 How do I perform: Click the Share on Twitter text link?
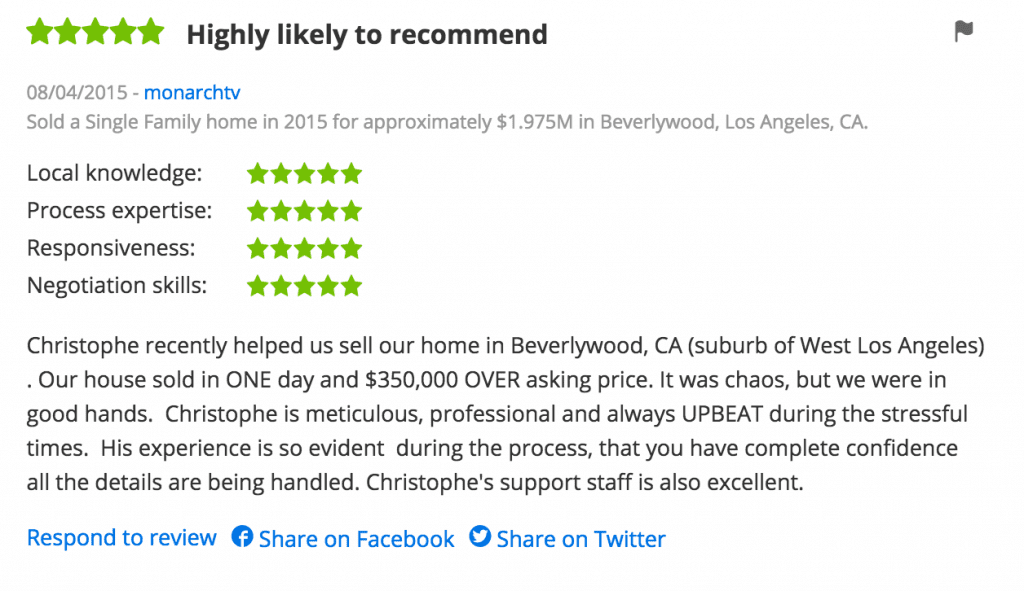(581, 539)
